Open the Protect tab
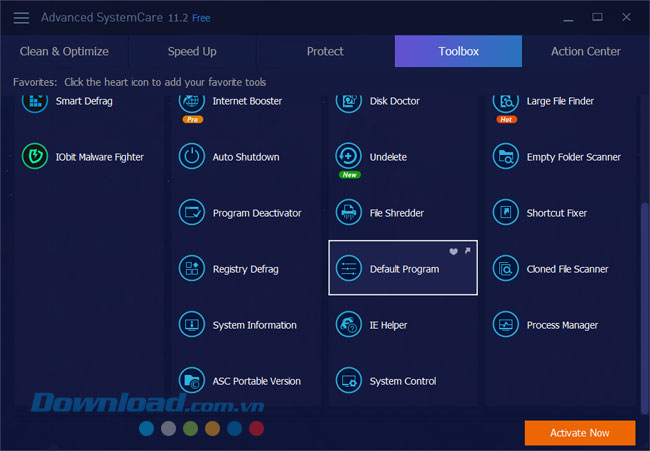 325,51
